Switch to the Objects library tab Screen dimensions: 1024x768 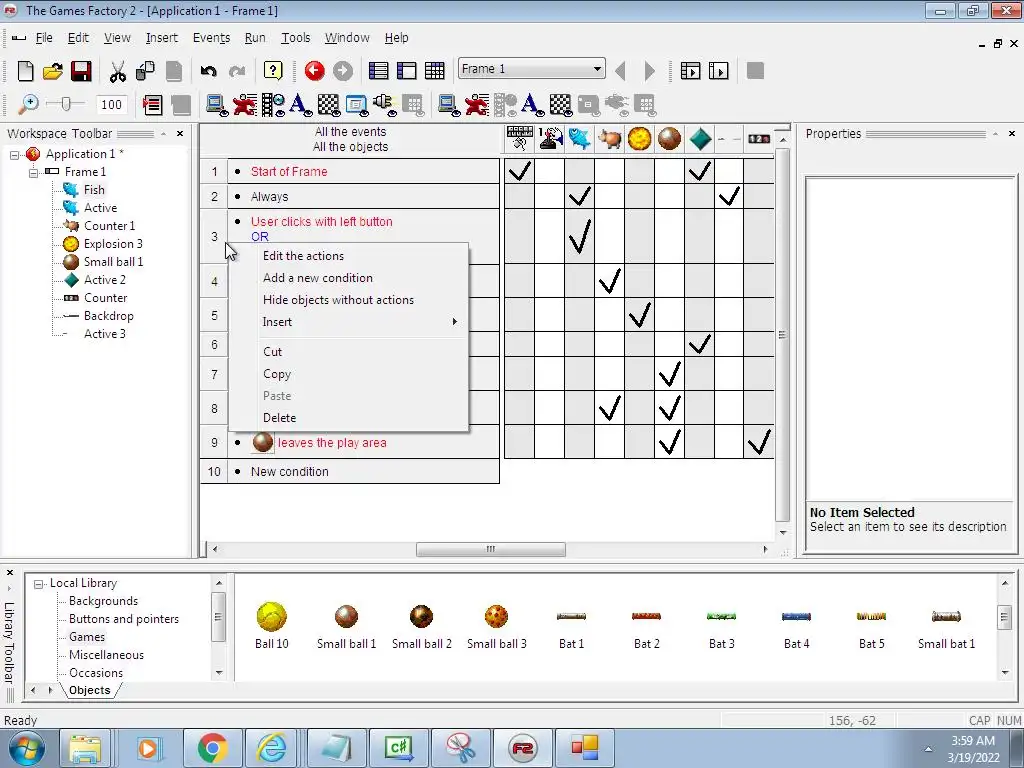[x=89, y=690]
